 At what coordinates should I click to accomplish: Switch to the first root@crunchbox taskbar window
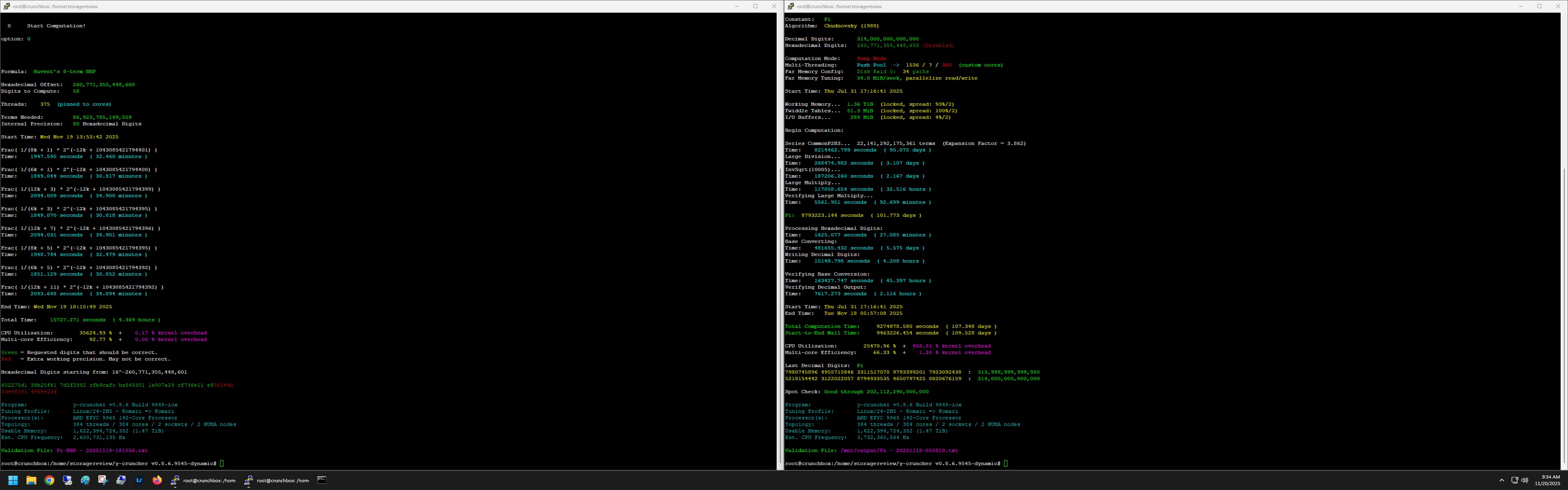click(x=204, y=480)
